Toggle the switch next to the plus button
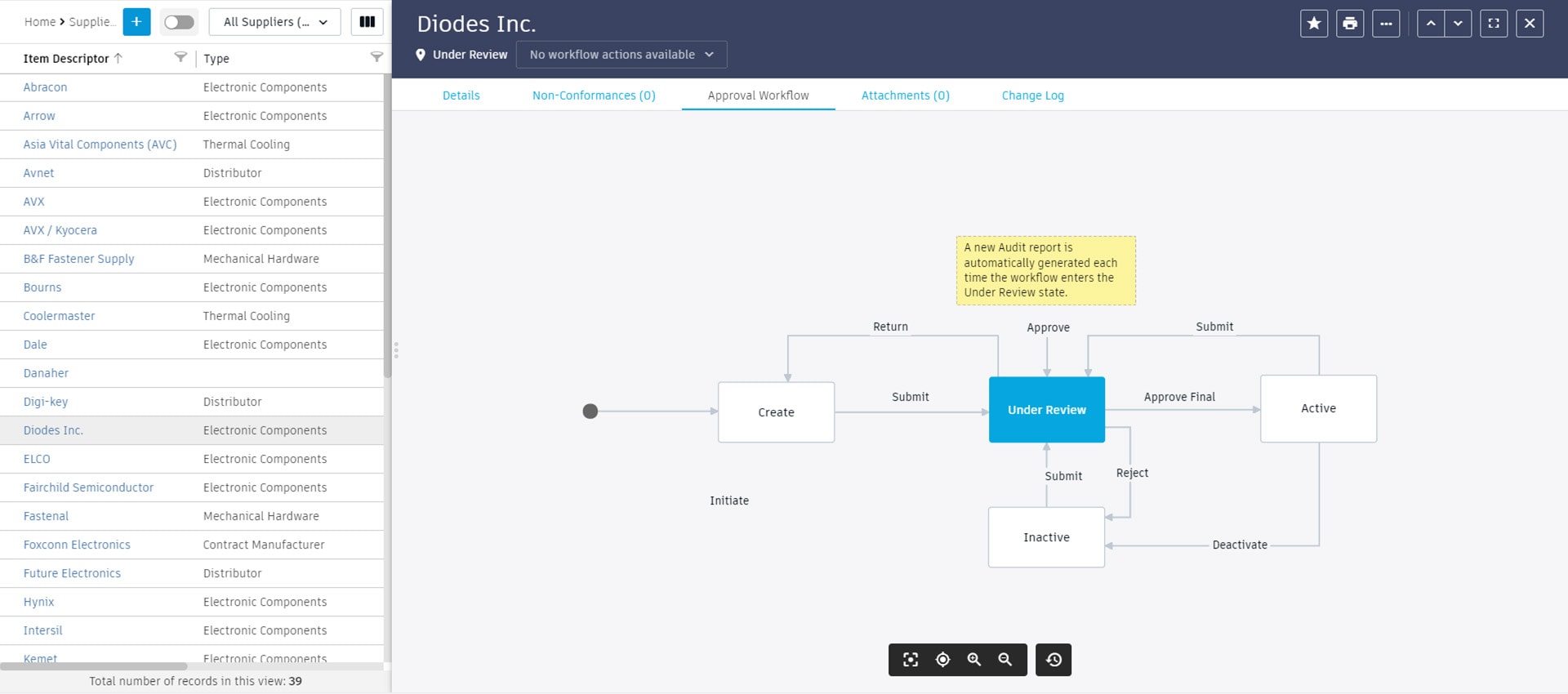 179,22
